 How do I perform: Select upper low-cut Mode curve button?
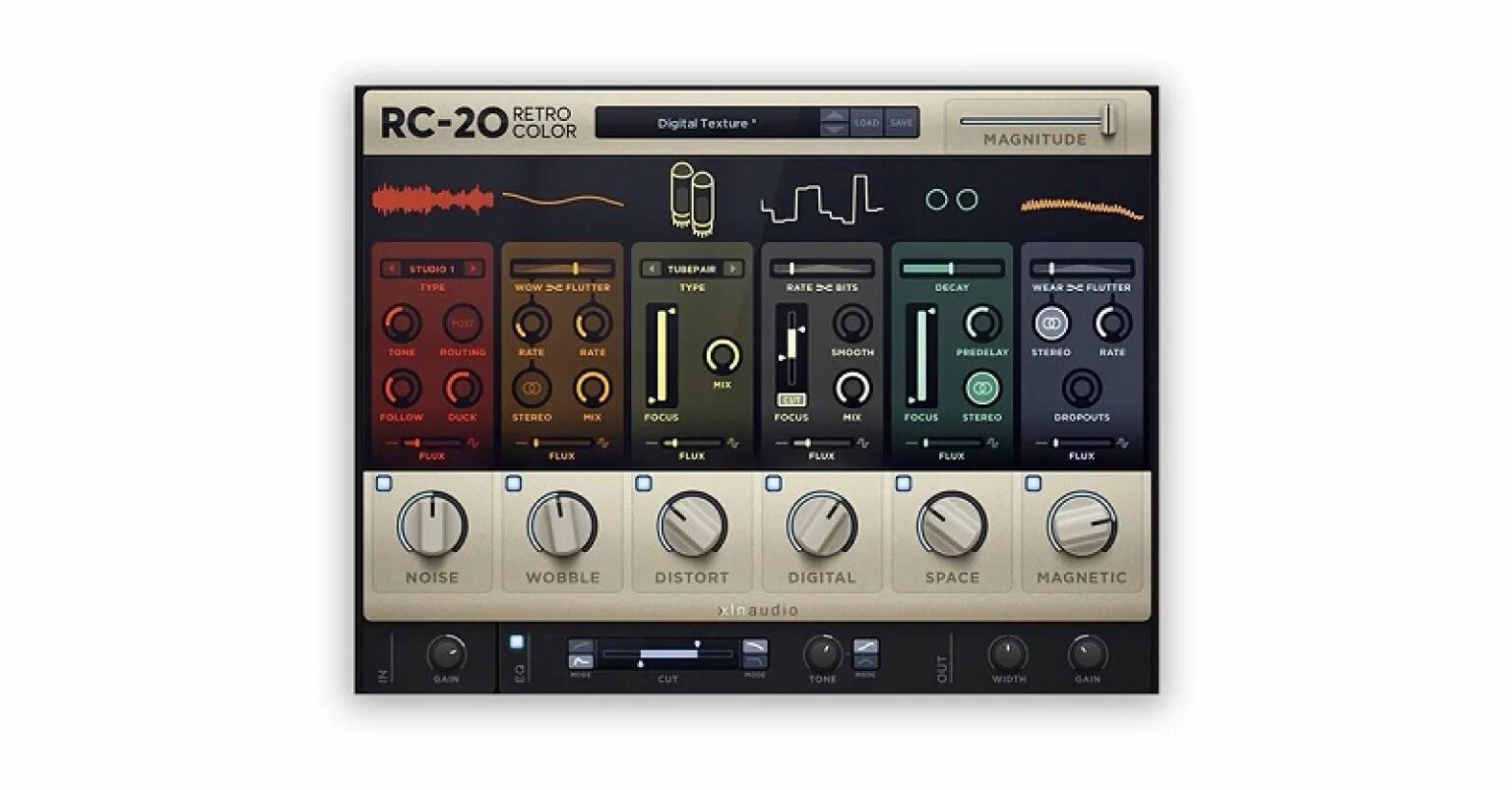point(581,646)
